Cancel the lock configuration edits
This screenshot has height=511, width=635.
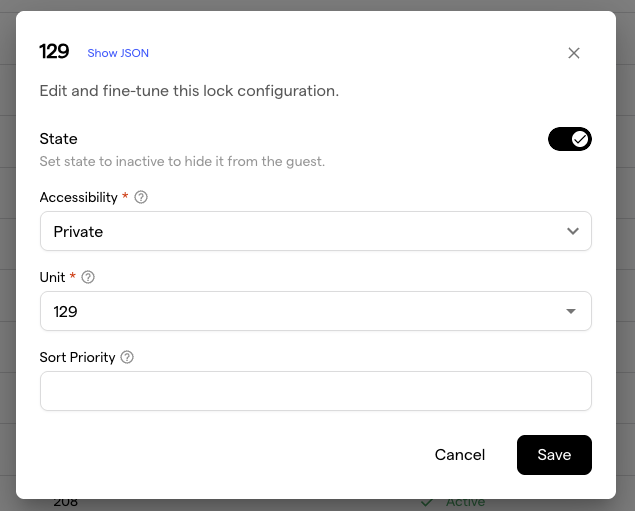(460, 455)
